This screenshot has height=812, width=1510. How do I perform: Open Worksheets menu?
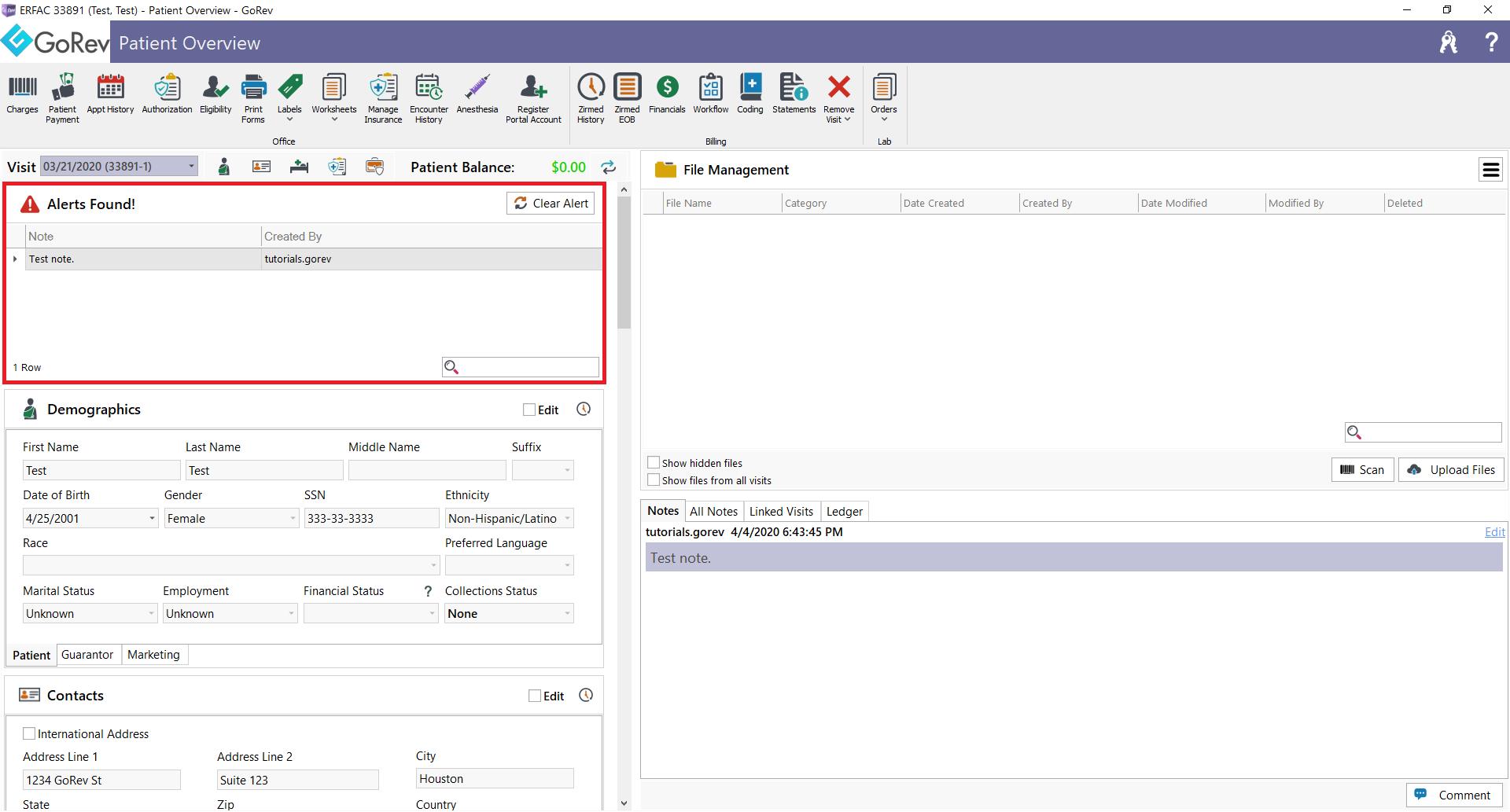coord(334,97)
